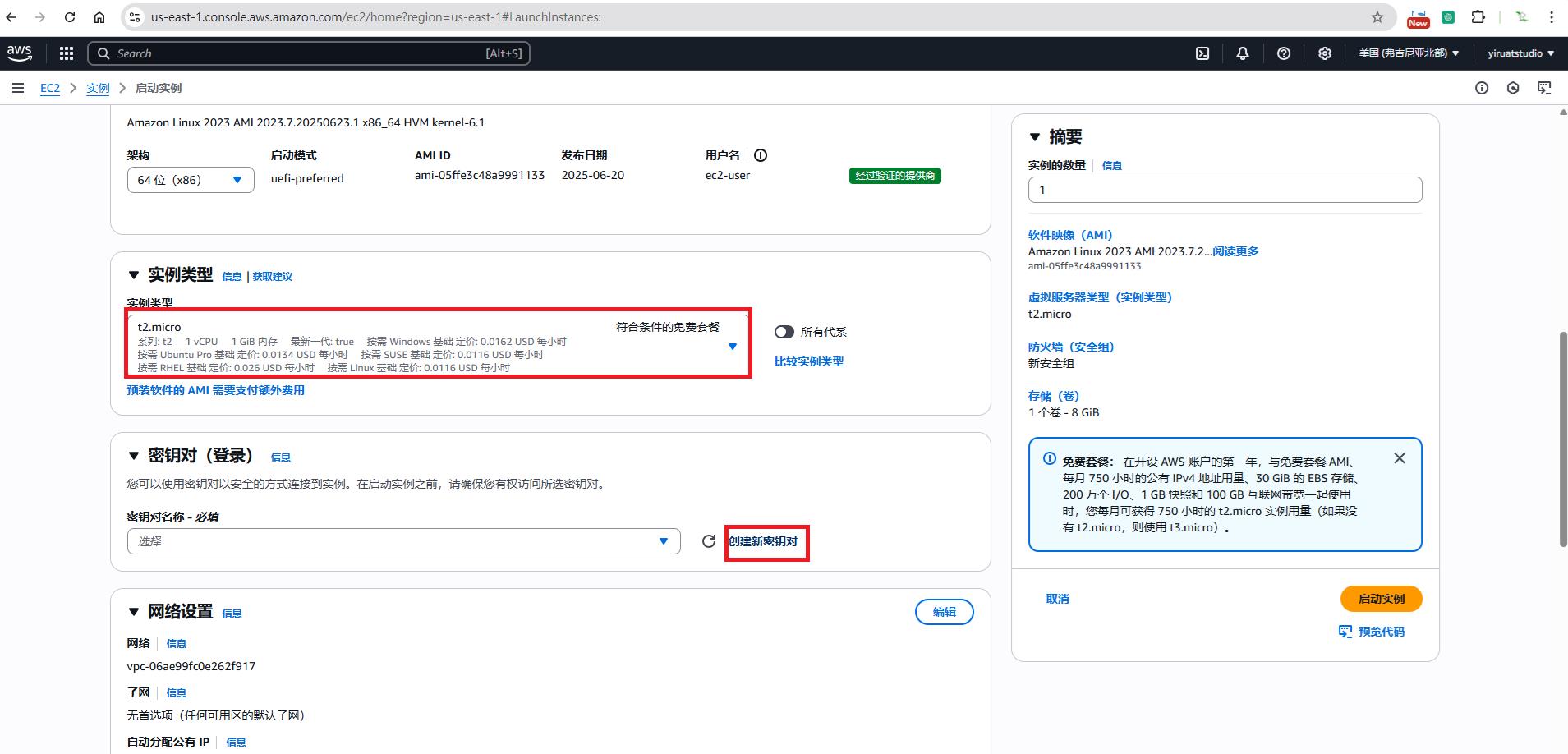Click the browser back arrow
Viewport: 1568px width, 754px height.
tap(11, 16)
